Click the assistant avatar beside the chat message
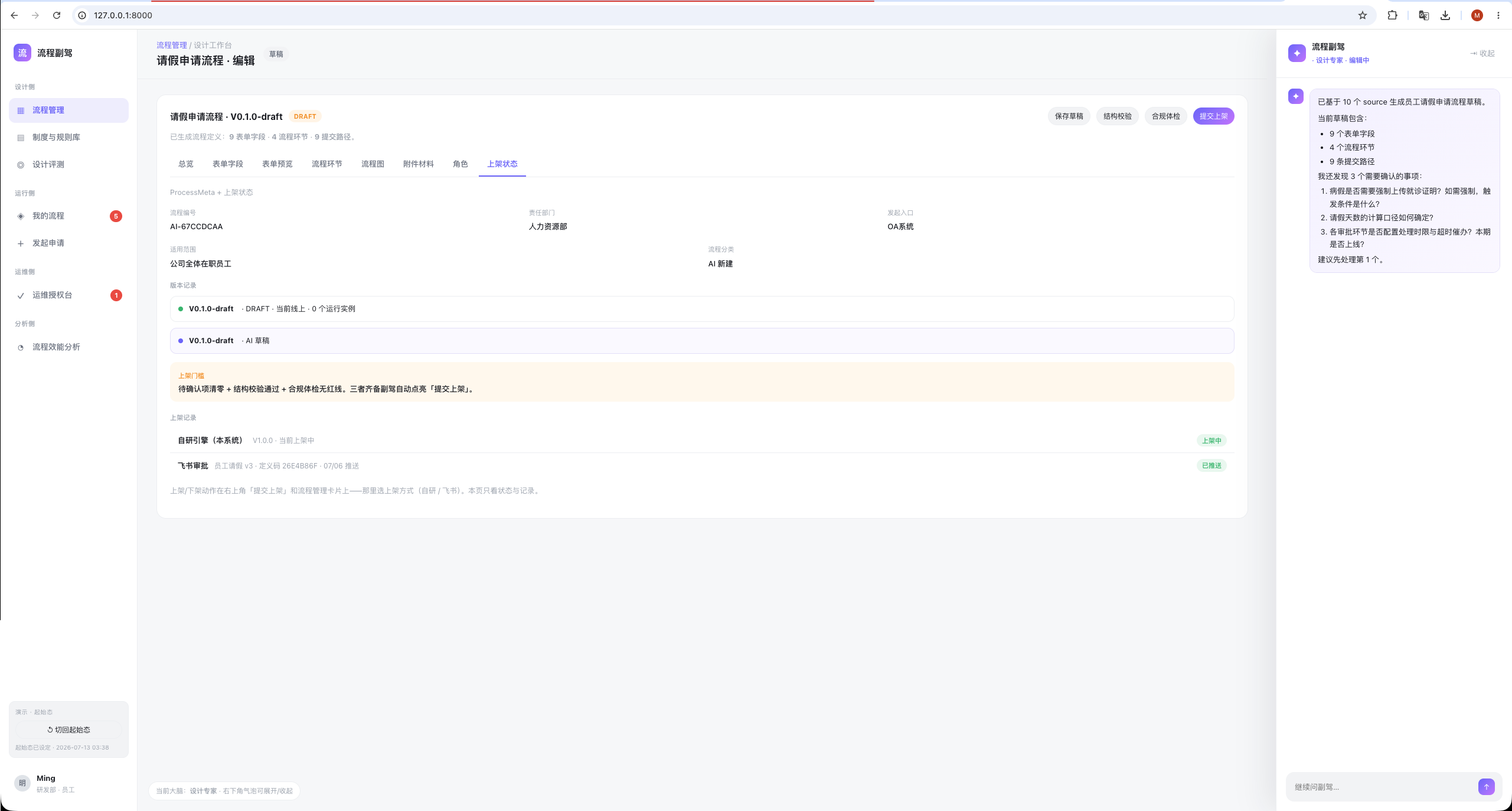 [1296, 96]
